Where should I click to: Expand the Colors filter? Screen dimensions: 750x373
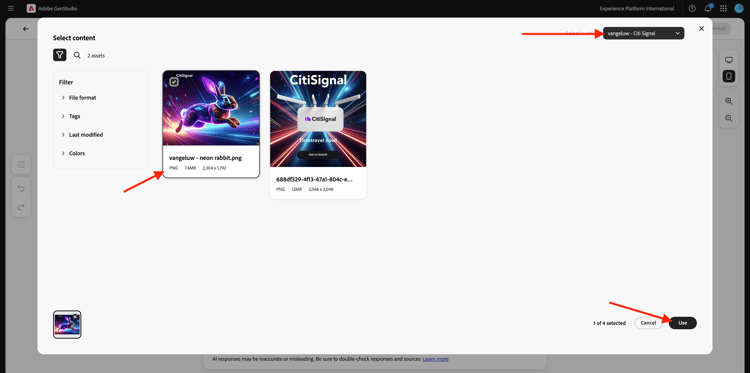[73, 154]
